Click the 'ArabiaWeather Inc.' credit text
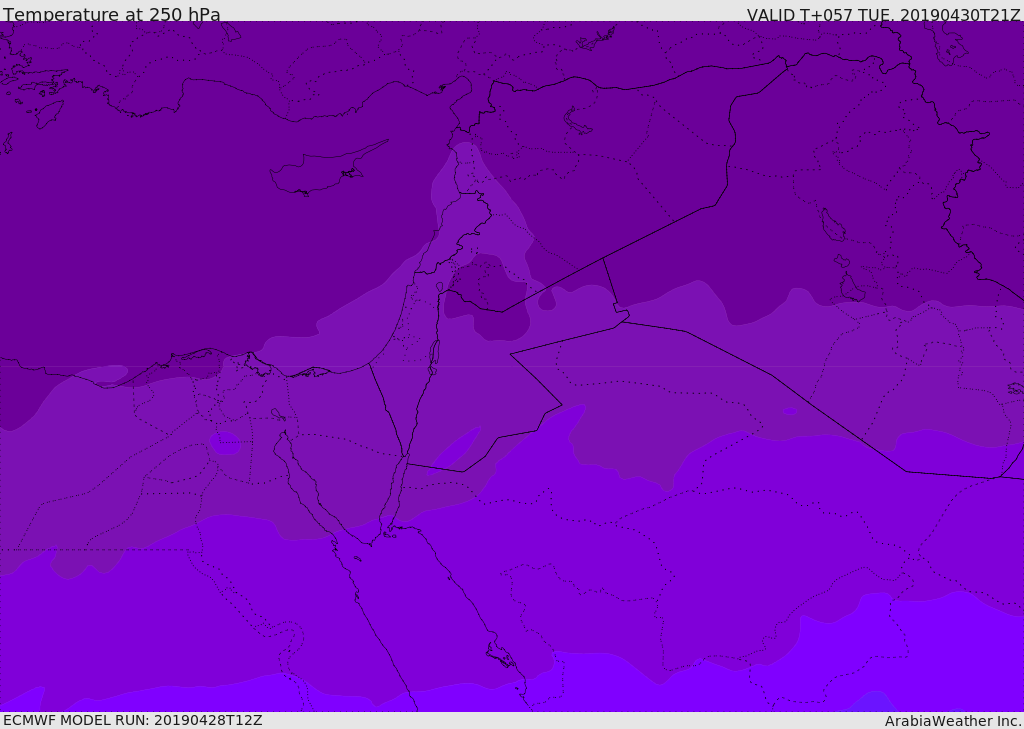The height and width of the screenshot is (729, 1024). (953, 721)
